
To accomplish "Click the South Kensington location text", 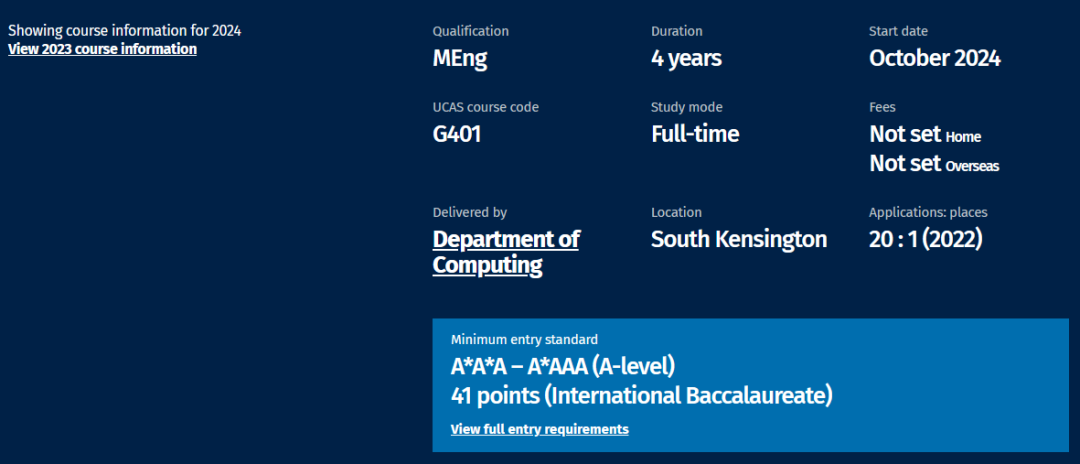I will coord(738,240).
